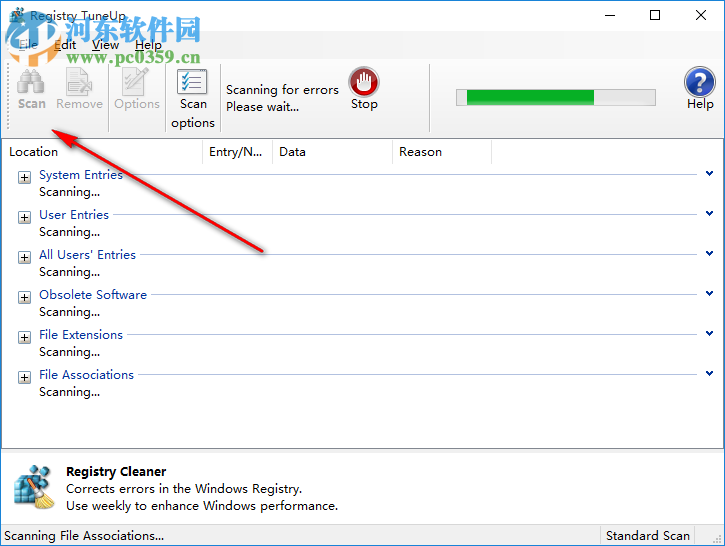Expand the System Entries tree node

click(25, 178)
